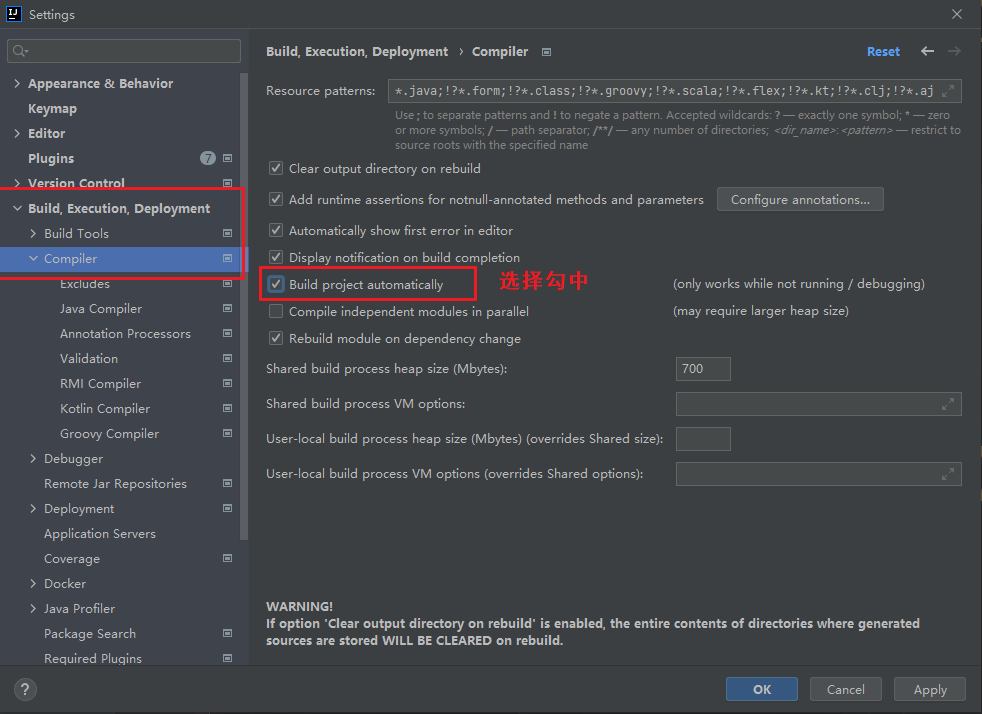The width and height of the screenshot is (982, 714).
Task: Click the project-level icon beside RMI Compiler
Action: 227,383
